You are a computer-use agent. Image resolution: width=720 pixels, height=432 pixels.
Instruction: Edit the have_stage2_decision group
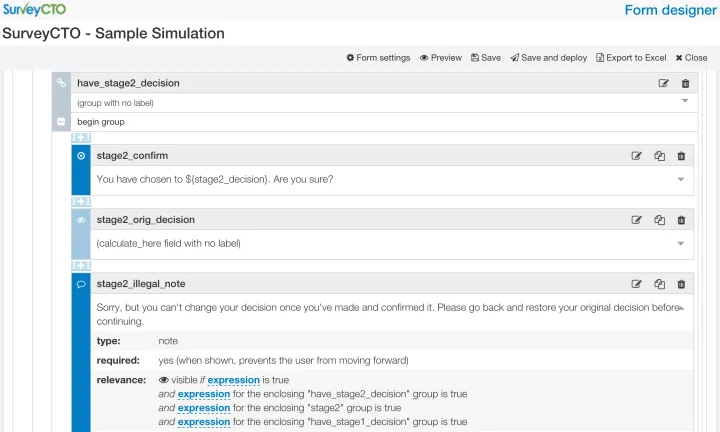664,84
